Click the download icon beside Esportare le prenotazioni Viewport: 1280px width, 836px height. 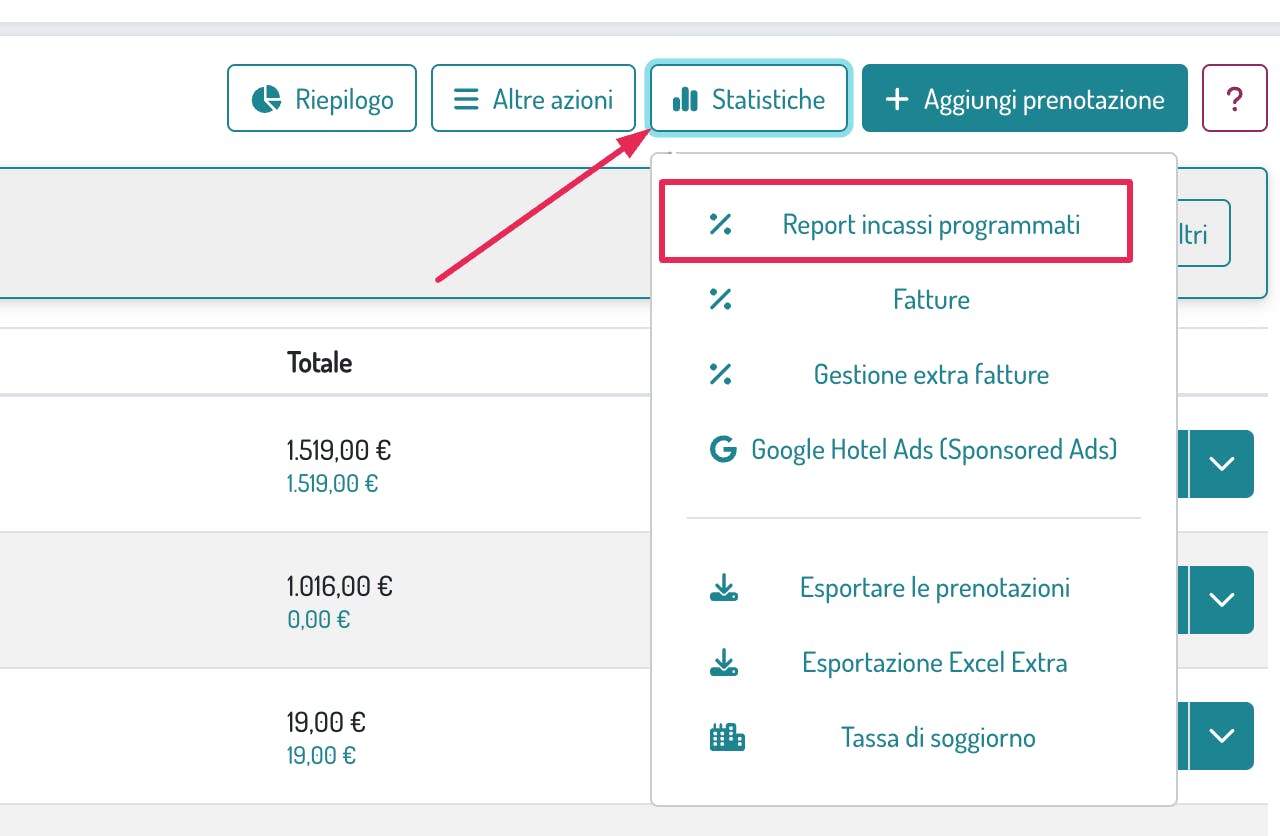[x=724, y=588]
